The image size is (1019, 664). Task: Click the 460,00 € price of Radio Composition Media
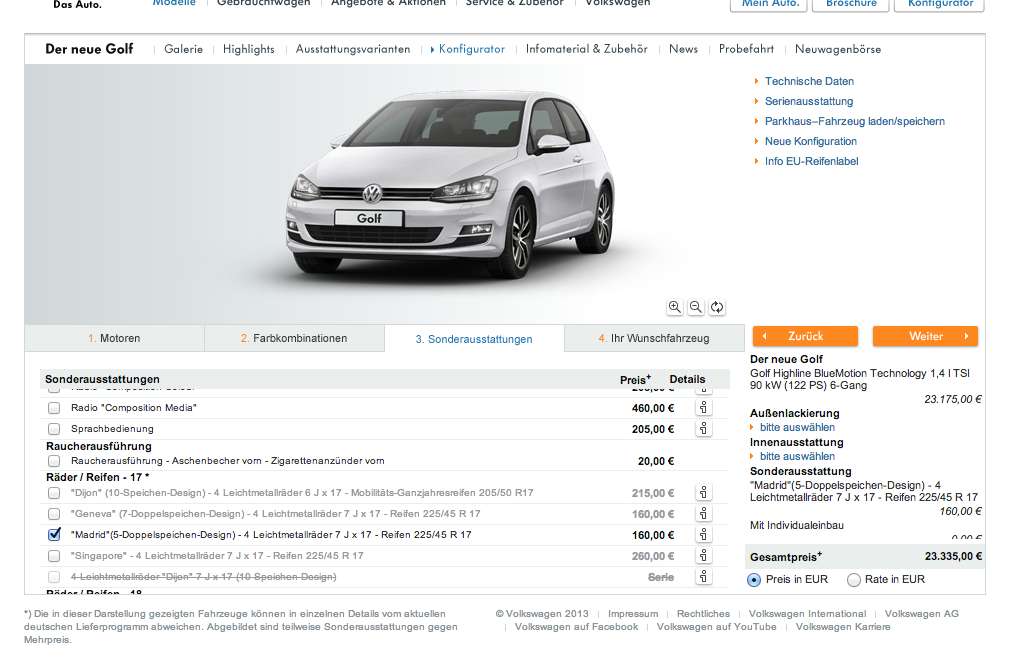click(x=652, y=409)
